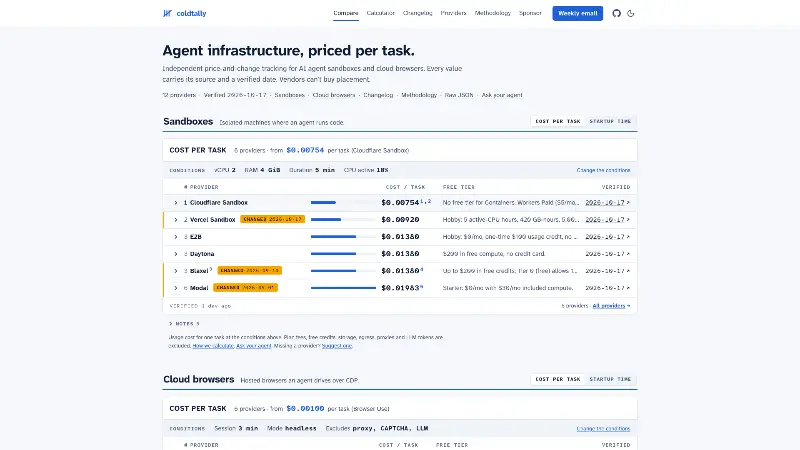This screenshot has height=450, width=800.
Task: Click Change the conditions in Sandboxes
Action: tap(603, 170)
